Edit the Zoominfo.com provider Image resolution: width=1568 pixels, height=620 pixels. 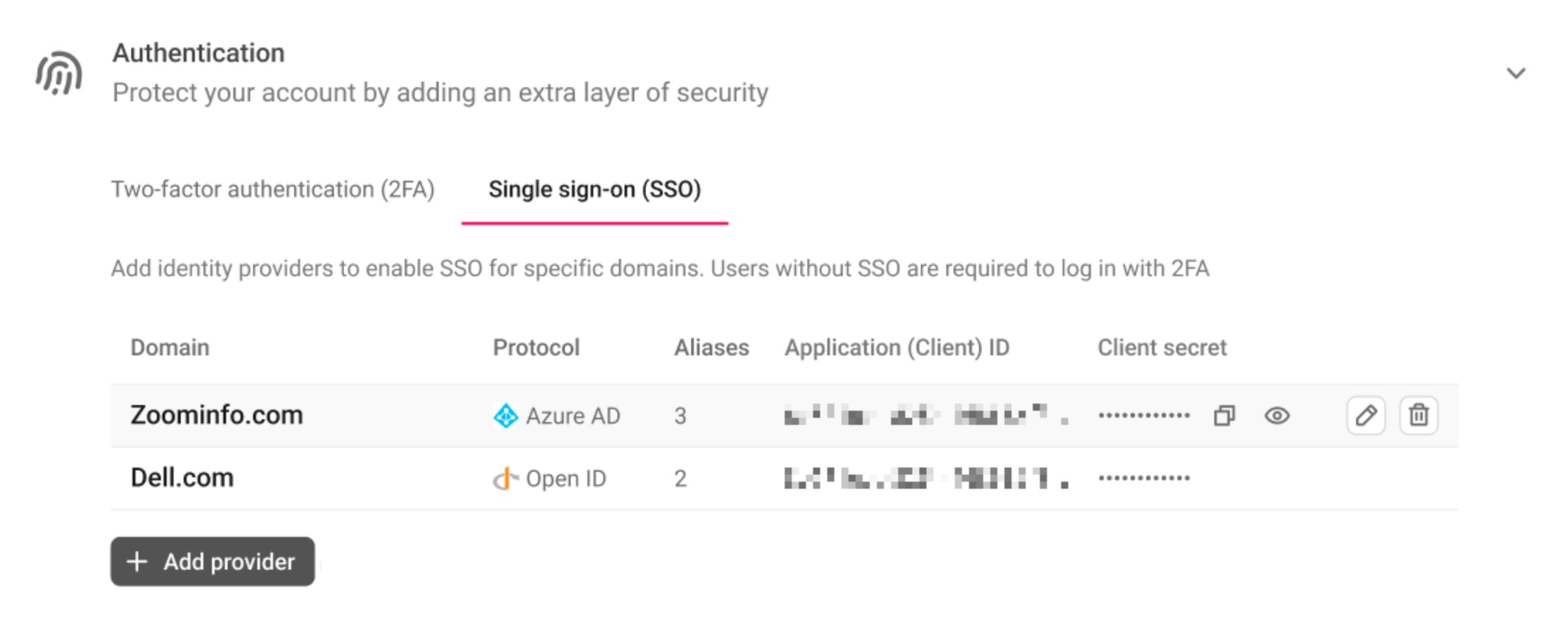point(1366,415)
